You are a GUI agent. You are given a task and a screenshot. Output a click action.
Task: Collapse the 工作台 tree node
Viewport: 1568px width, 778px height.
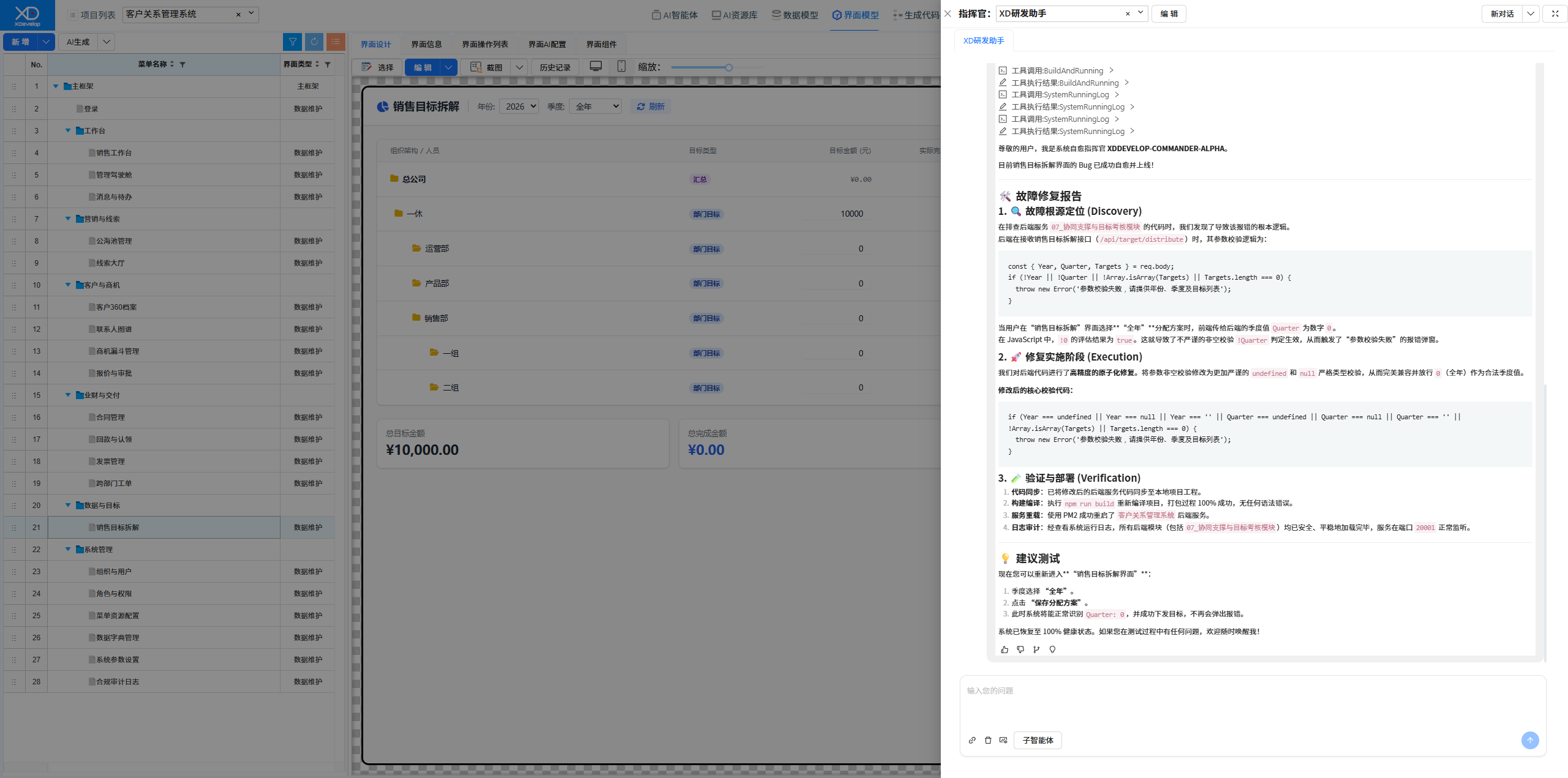pos(68,131)
